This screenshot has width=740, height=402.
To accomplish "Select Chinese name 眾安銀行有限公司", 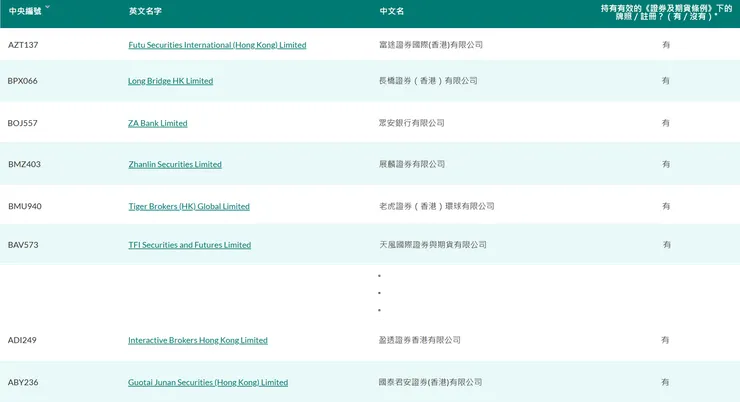I will 412,123.
